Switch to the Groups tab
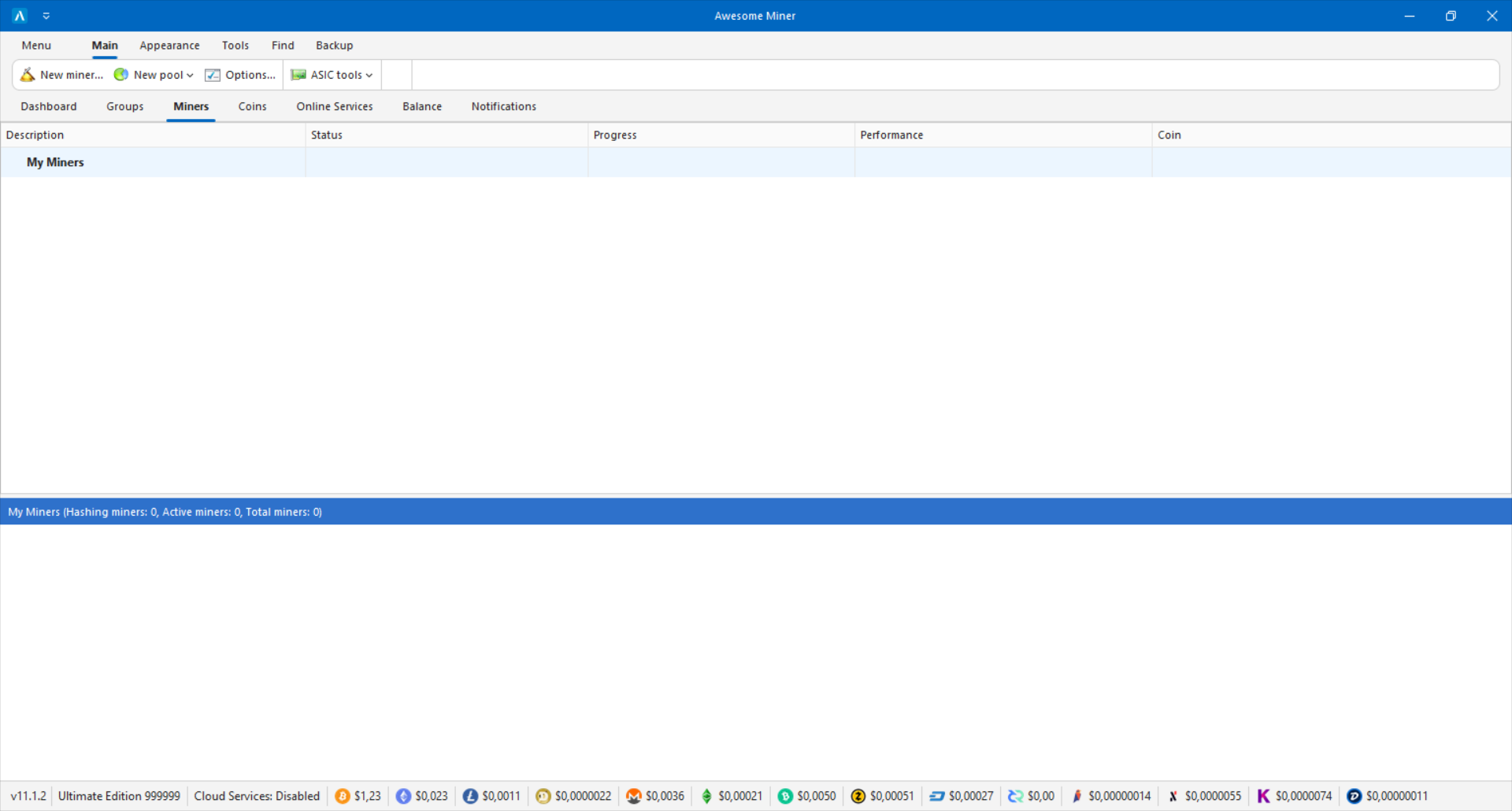 click(125, 106)
